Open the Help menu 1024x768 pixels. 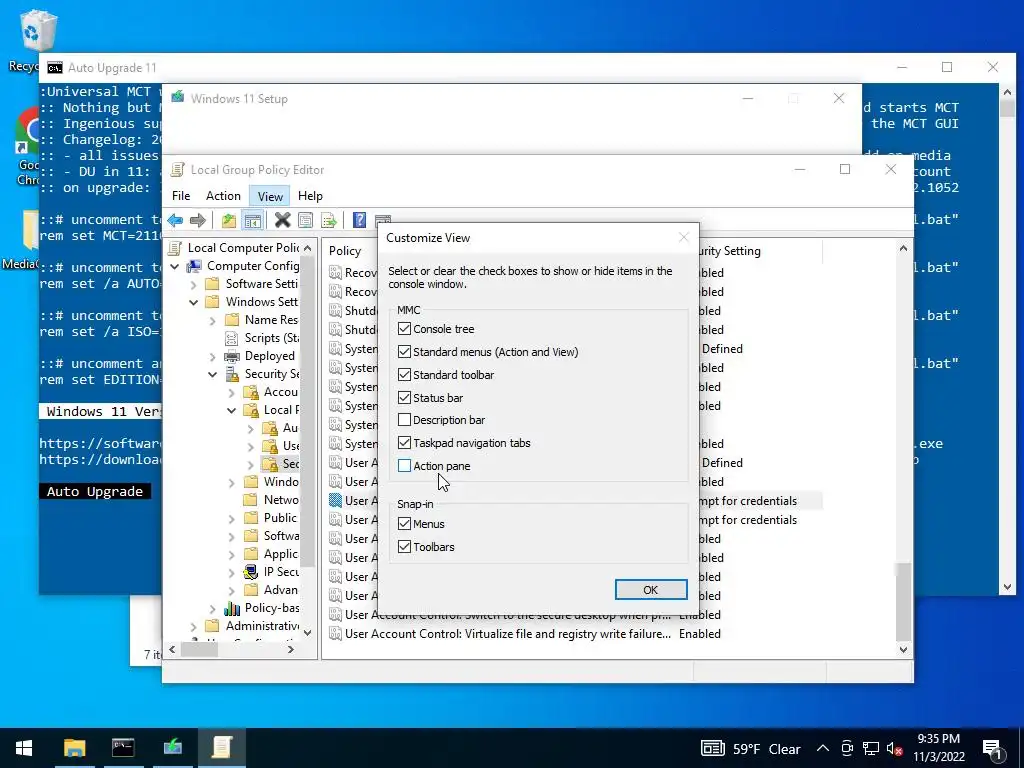(310, 196)
